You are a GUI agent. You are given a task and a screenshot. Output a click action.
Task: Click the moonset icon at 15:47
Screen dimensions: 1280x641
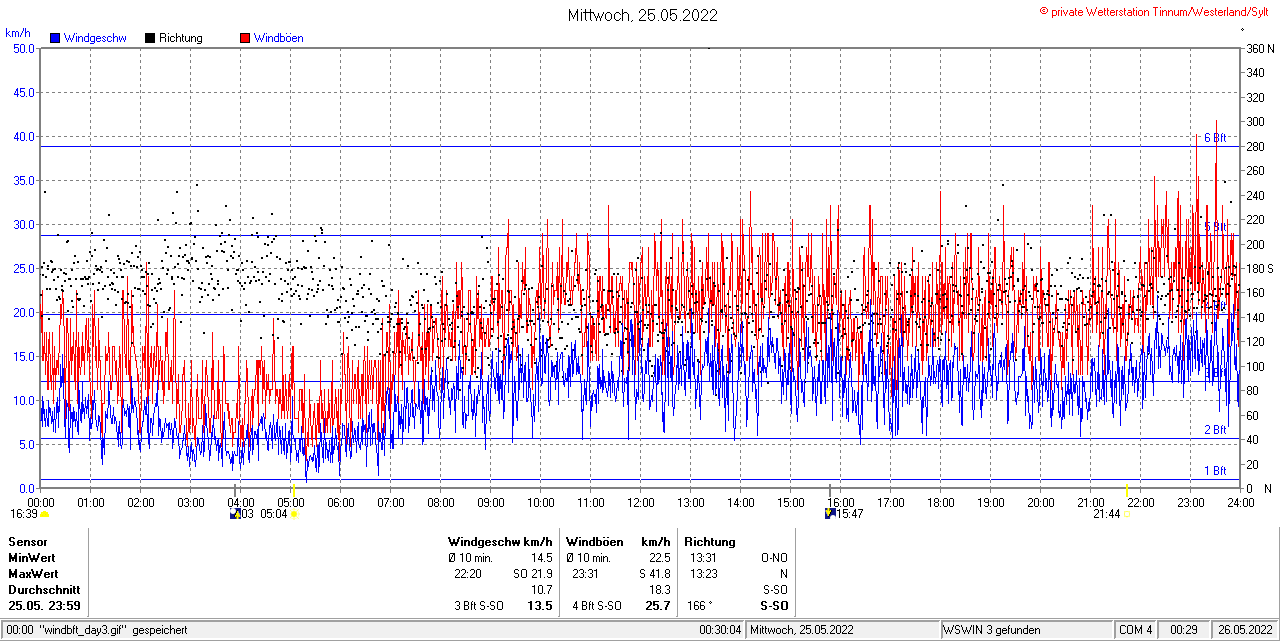click(x=830, y=514)
